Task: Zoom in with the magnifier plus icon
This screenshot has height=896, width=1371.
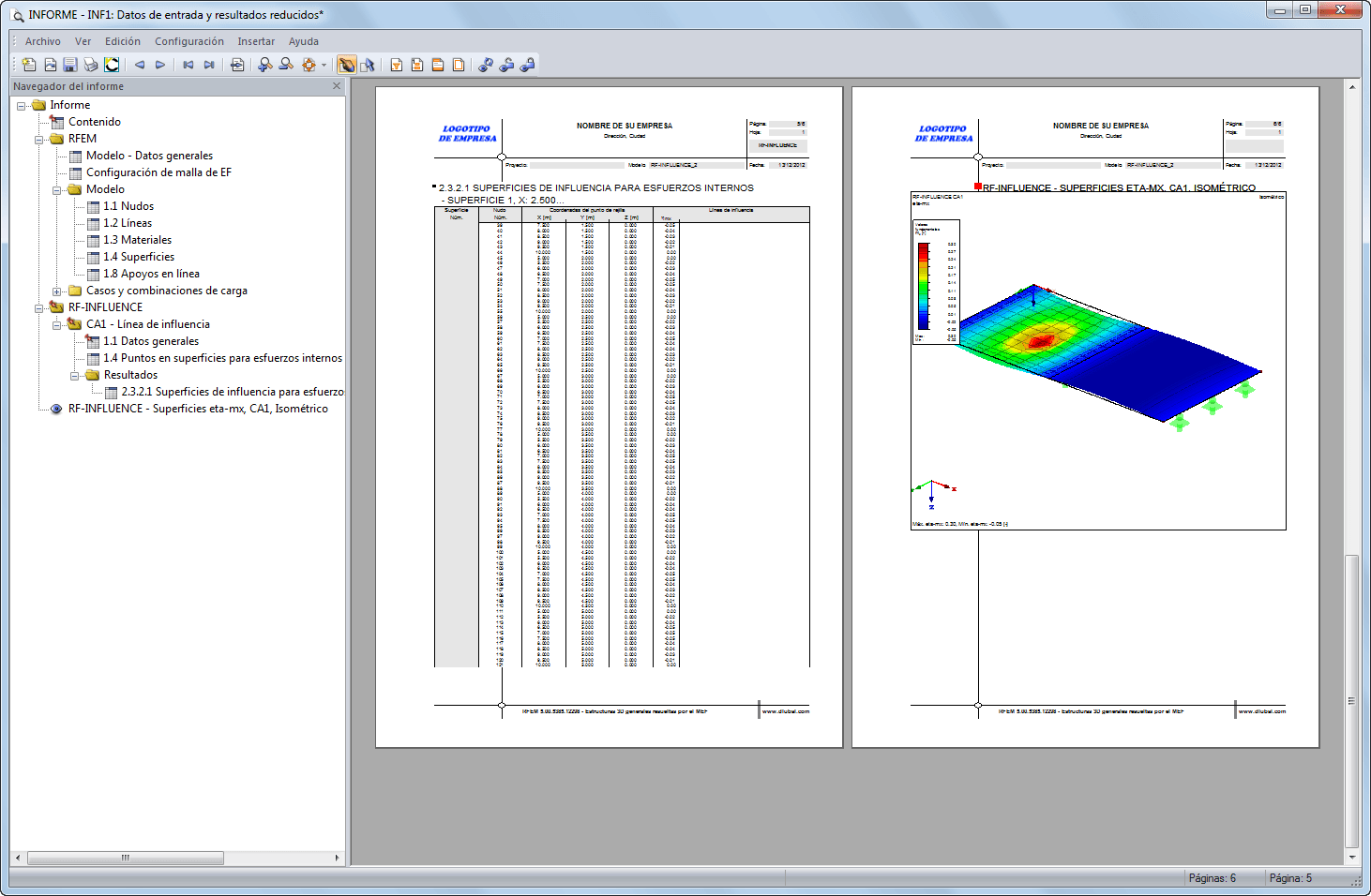Action: click(265, 65)
